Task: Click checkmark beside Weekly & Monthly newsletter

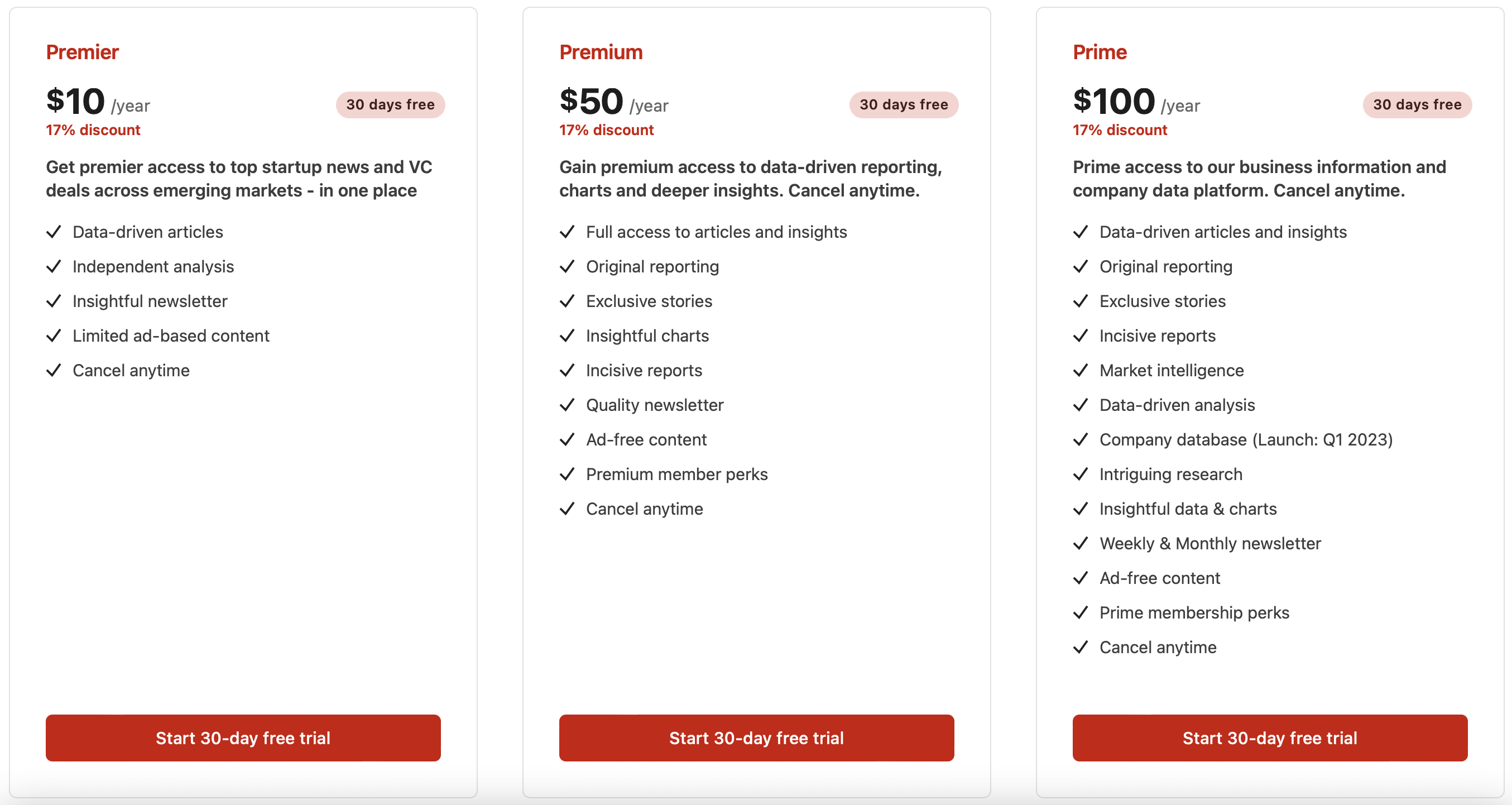Action: click(1080, 544)
